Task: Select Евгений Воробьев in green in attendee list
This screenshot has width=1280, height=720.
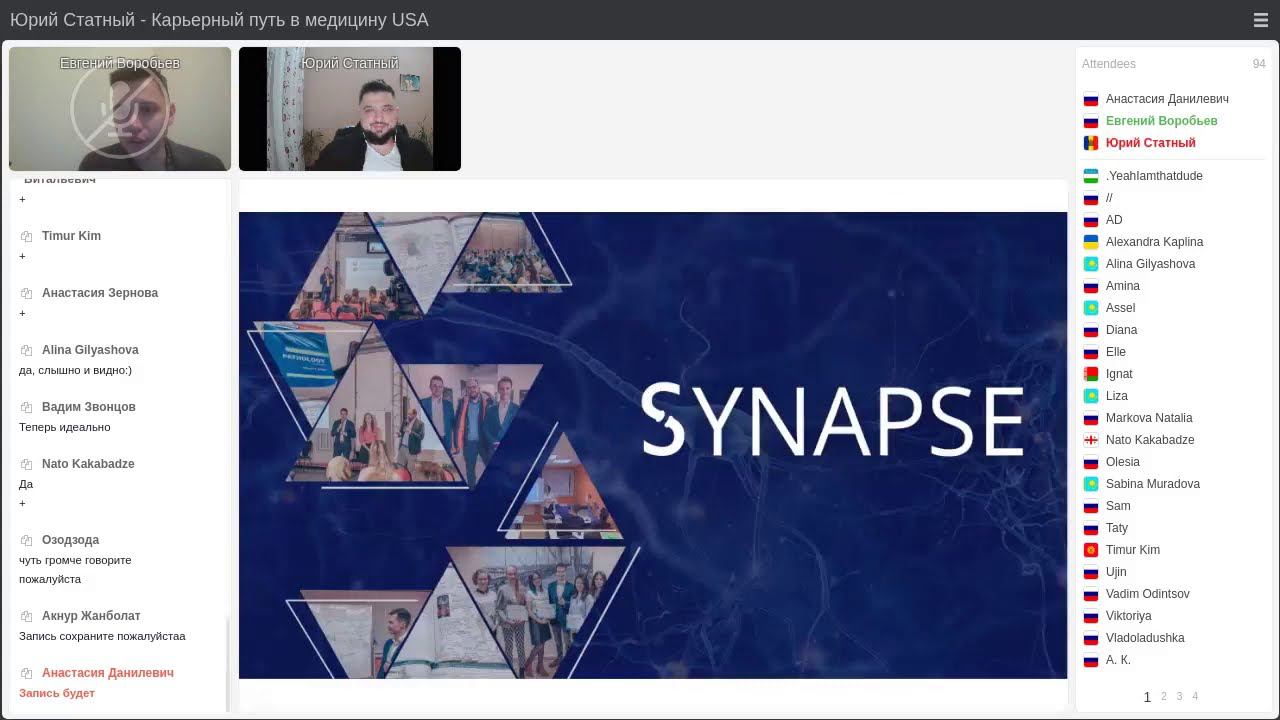Action: tap(1161, 121)
